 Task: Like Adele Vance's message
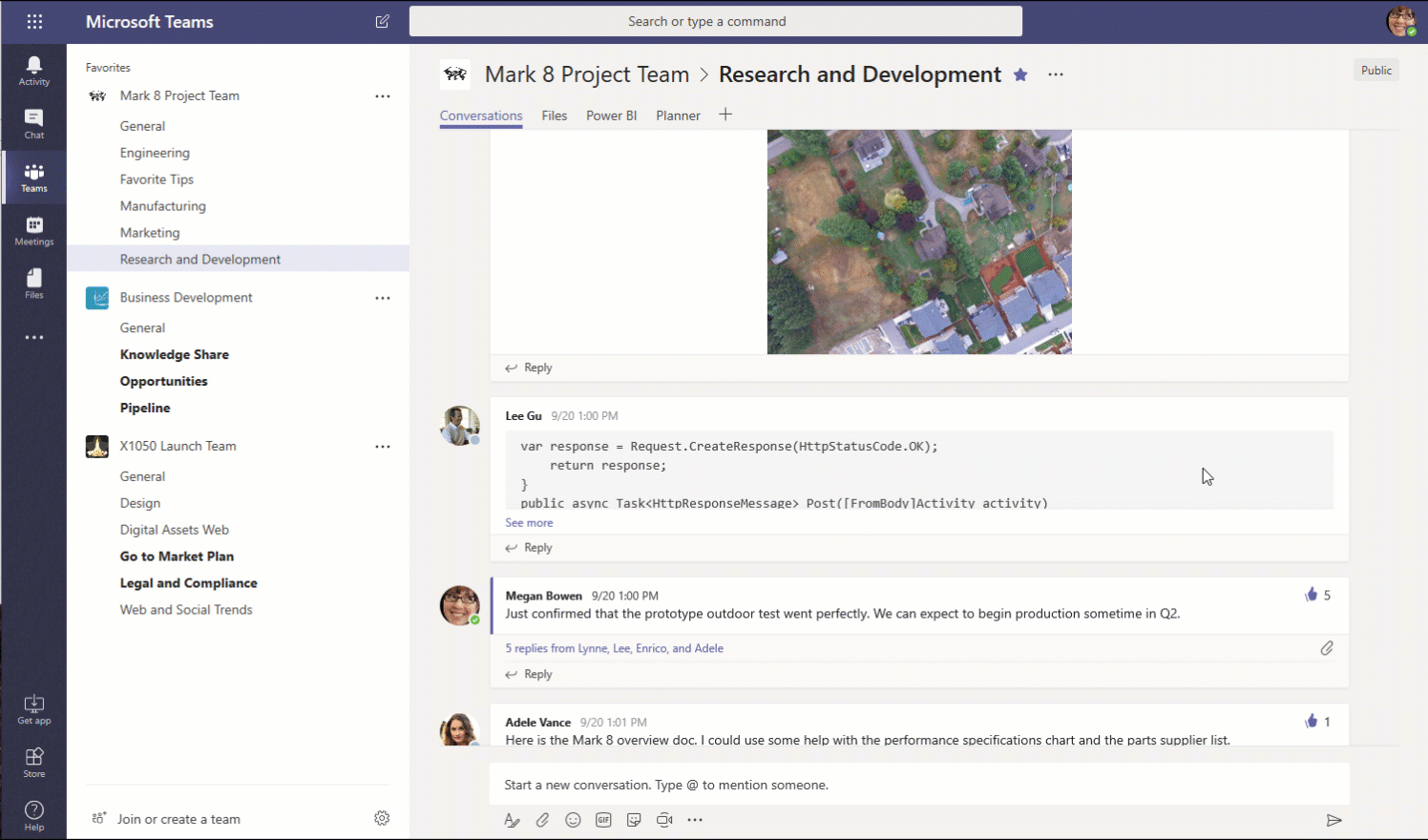coord(1312,722)
